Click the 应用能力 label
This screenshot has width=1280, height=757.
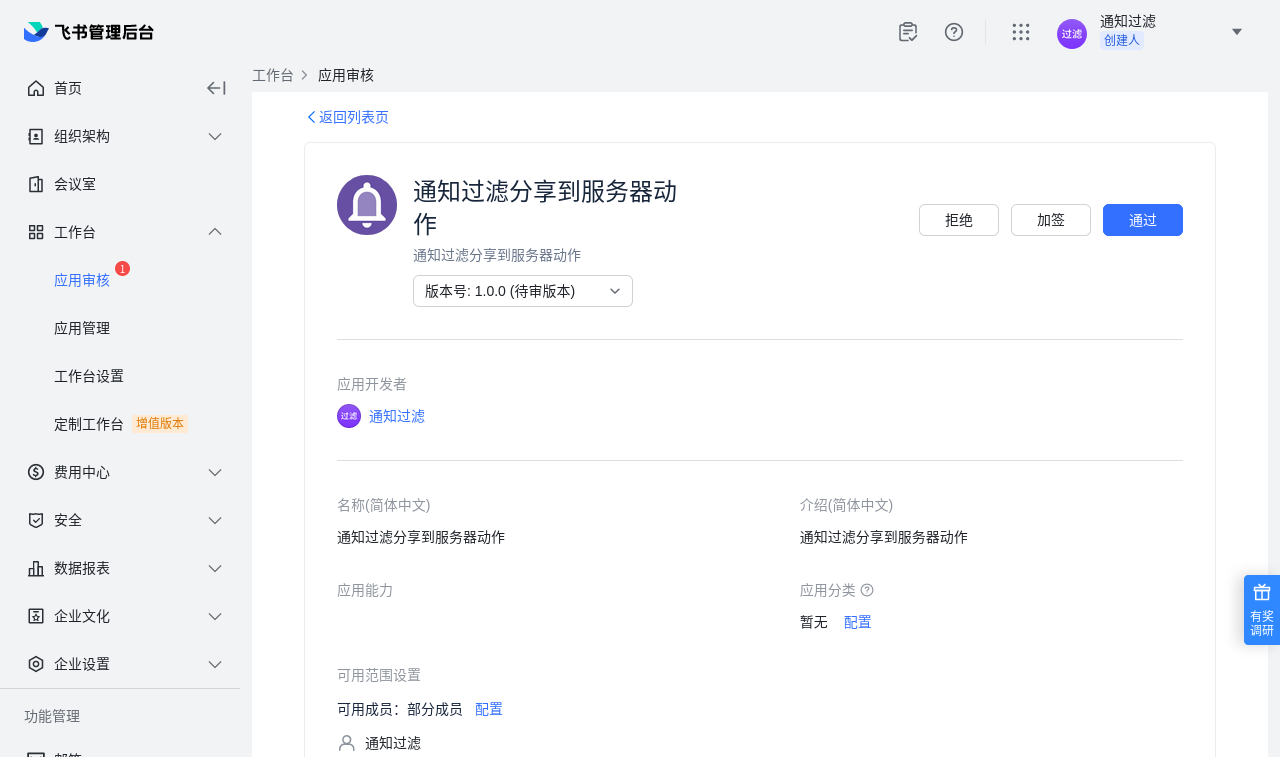click(x=365, y=590)
